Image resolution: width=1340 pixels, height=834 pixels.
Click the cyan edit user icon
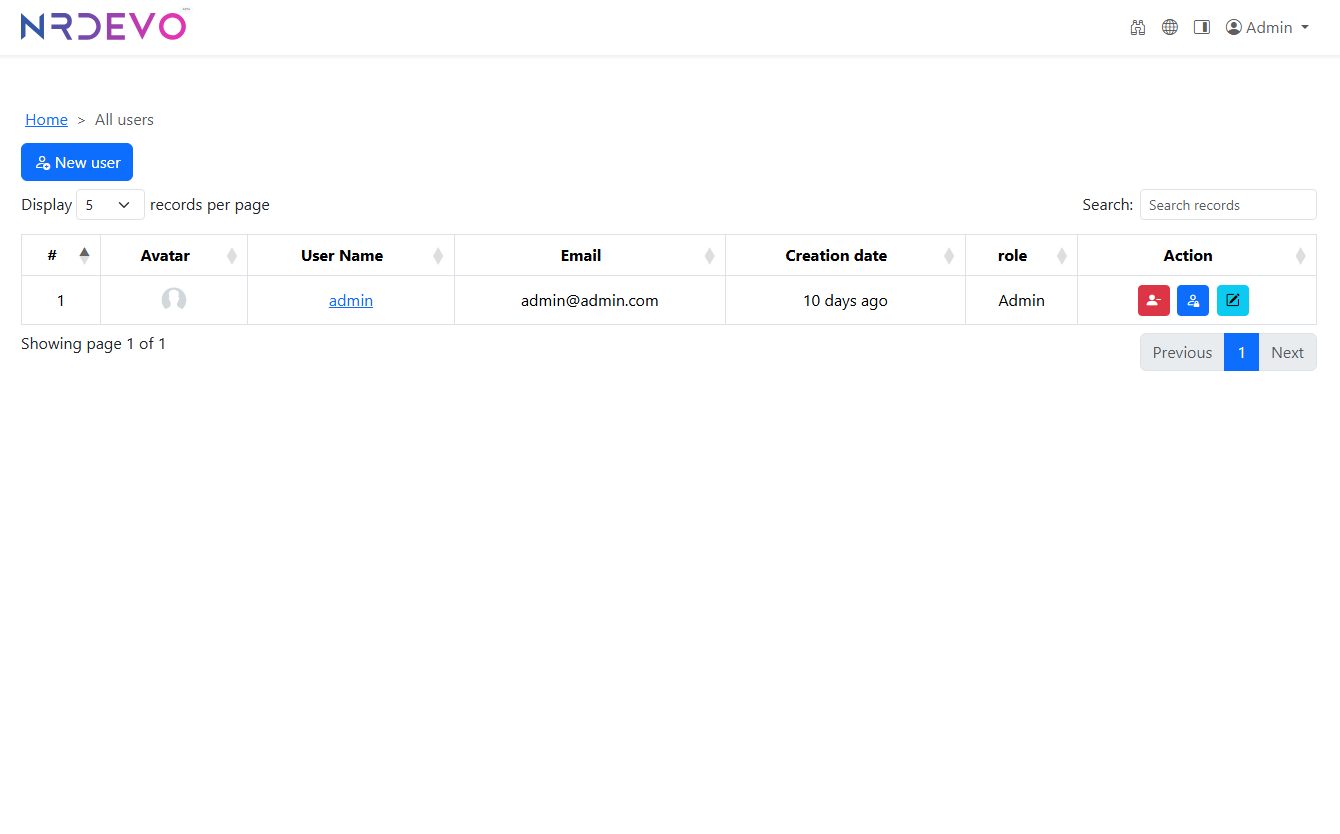point(1232,300)
